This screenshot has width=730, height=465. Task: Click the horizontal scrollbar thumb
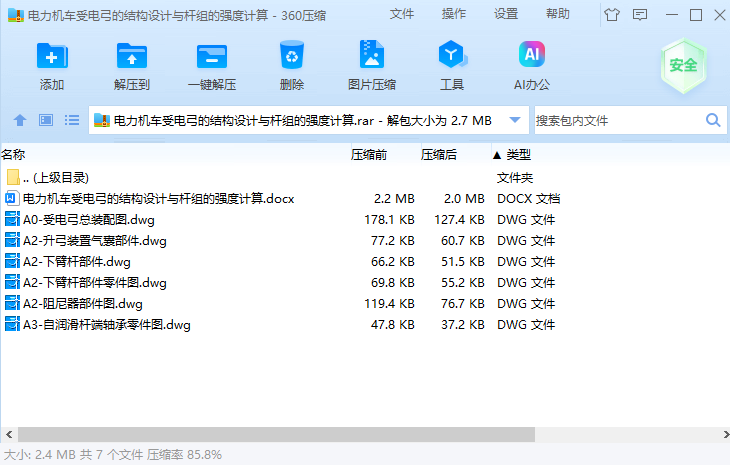coord(276,435)
